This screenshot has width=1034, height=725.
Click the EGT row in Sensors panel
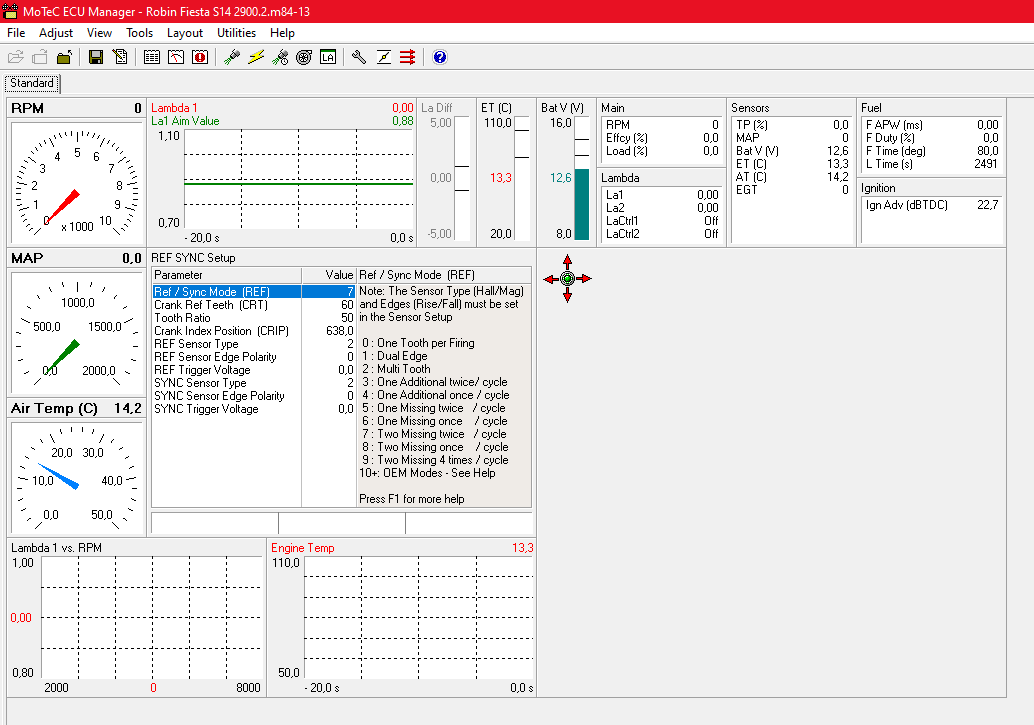point(792,190)
